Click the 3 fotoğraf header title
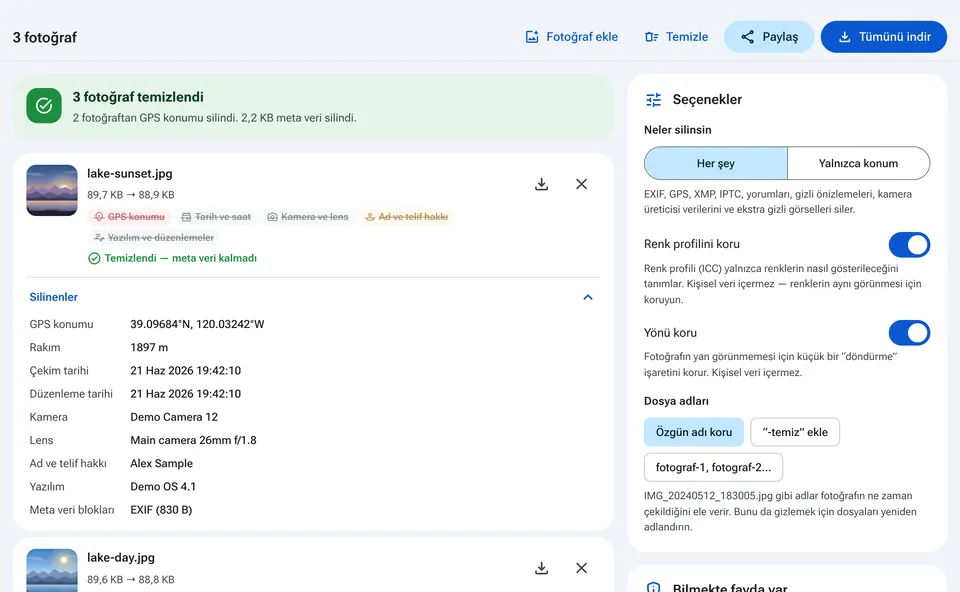Screen dimensions: 960x592 pyautogui.click(x=45, y=37)
